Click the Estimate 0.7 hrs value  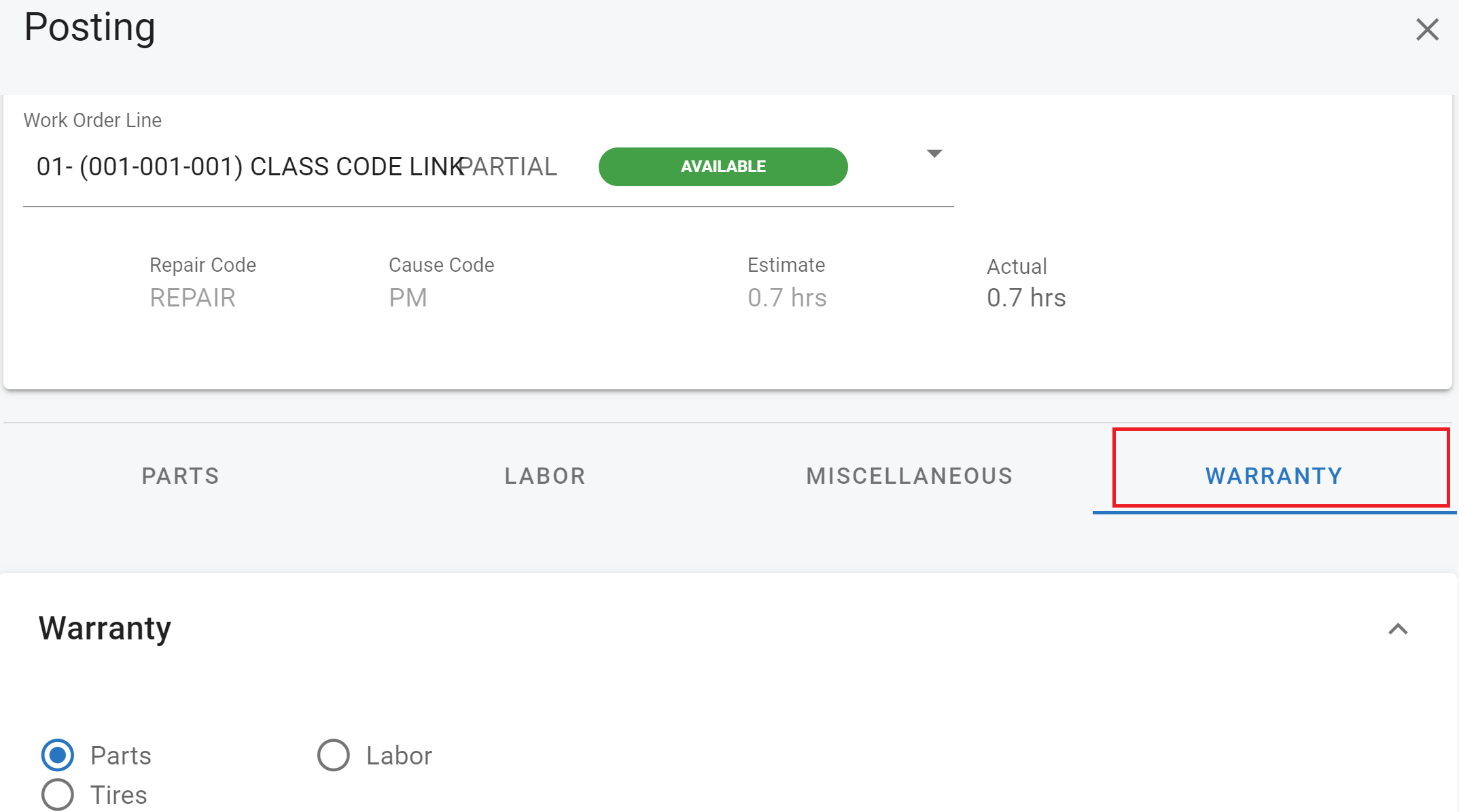point(787,298)
